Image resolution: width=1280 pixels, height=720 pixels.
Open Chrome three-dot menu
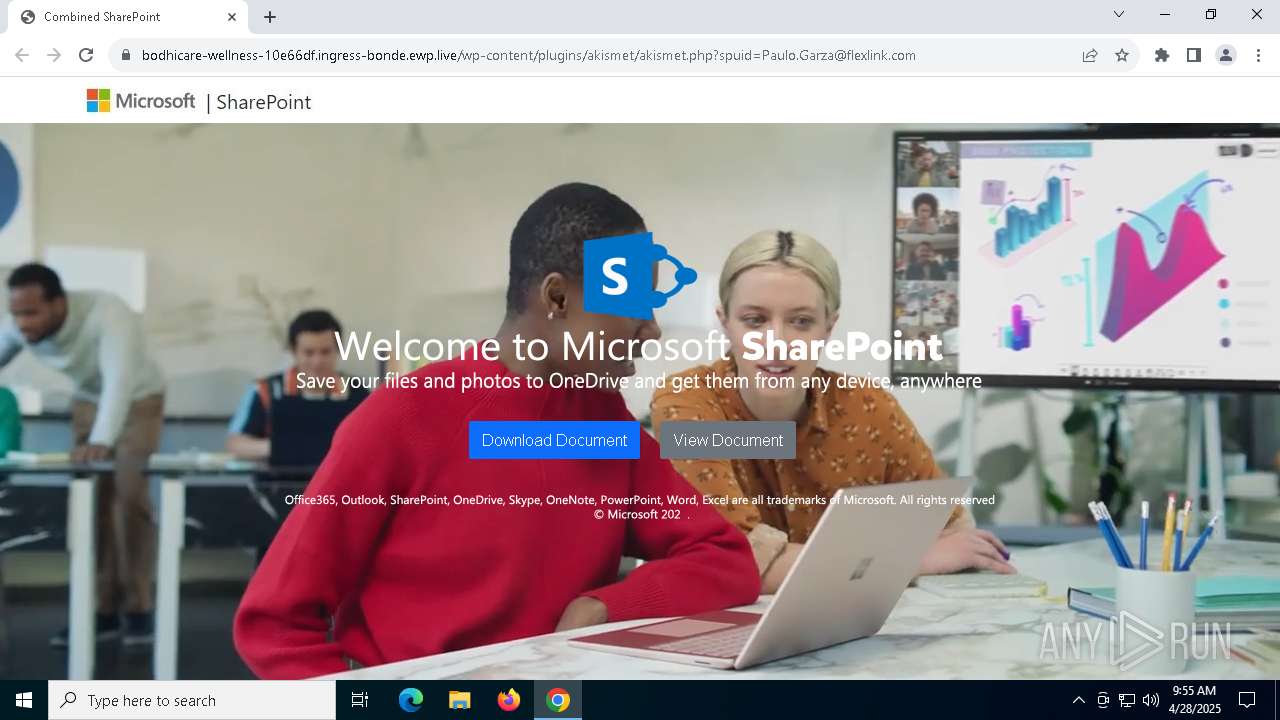click(1258, 55)
